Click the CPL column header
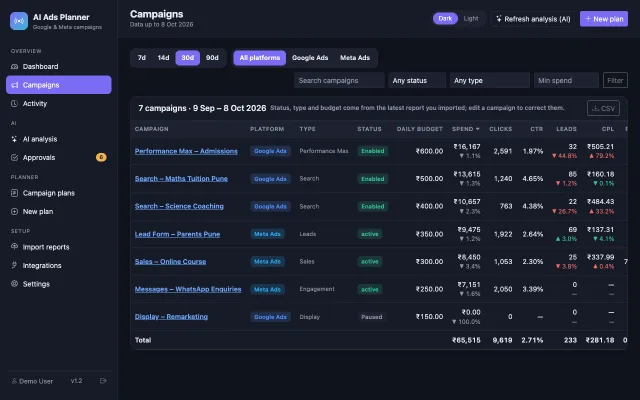640x400 pixels. pyautogui.click(x=608, y=129)
